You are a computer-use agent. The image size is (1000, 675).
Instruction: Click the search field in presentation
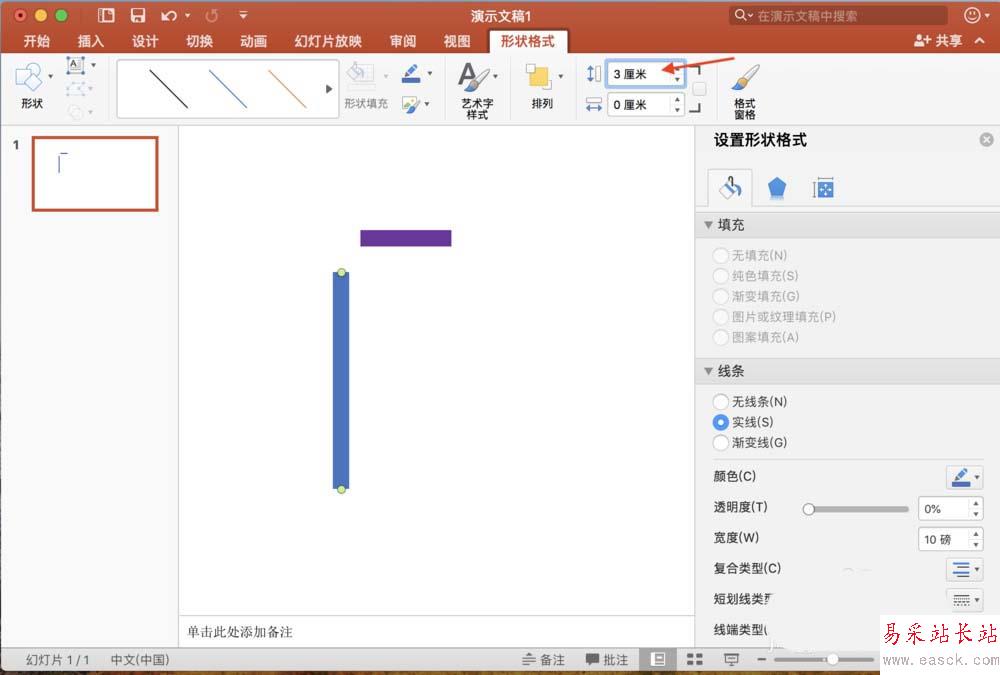tap(838, 15)
